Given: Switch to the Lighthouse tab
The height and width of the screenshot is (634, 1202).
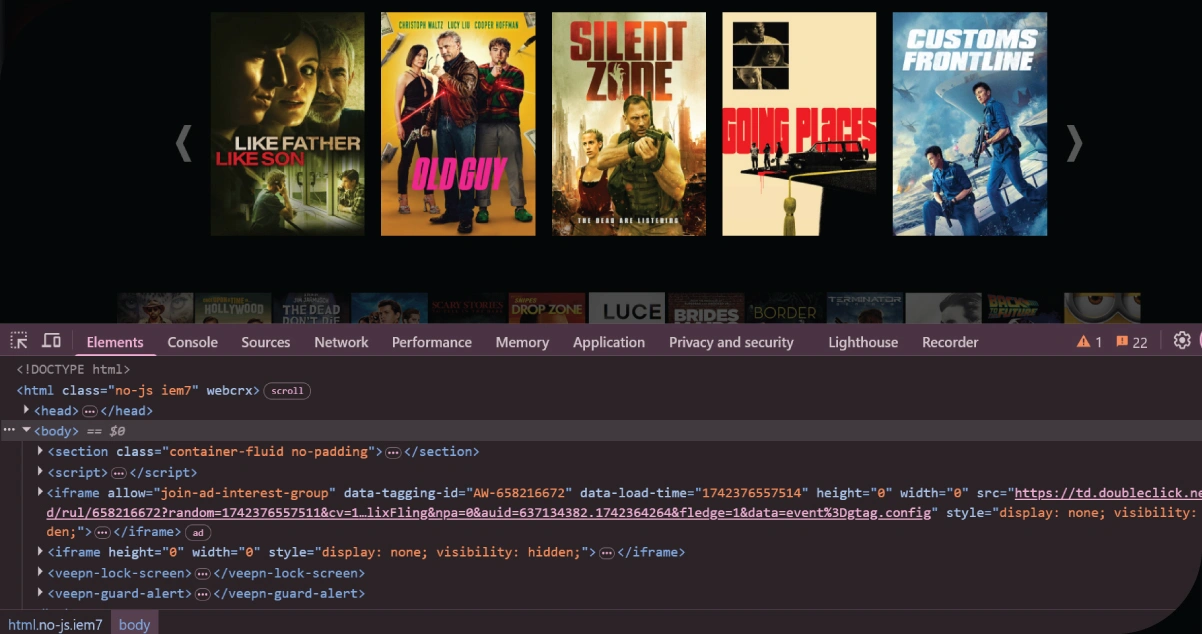Looking at the screenshot, I should click(x=862, y=342).
